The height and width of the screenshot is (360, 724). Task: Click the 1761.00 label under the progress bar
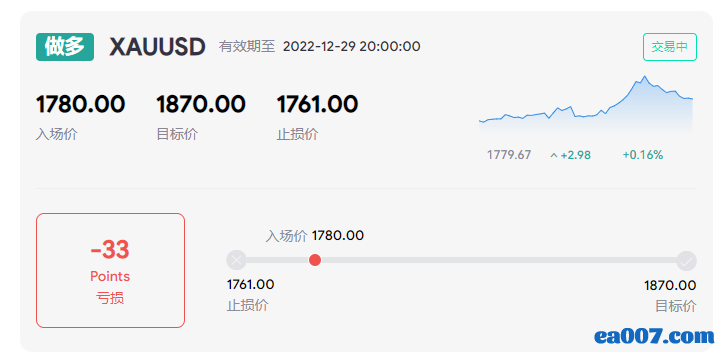250,284
